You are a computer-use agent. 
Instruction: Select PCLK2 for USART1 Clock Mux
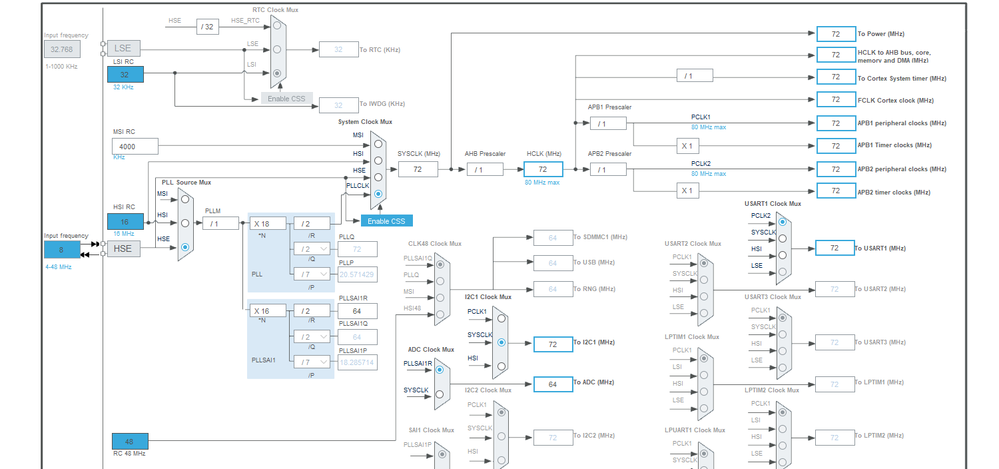782,222
